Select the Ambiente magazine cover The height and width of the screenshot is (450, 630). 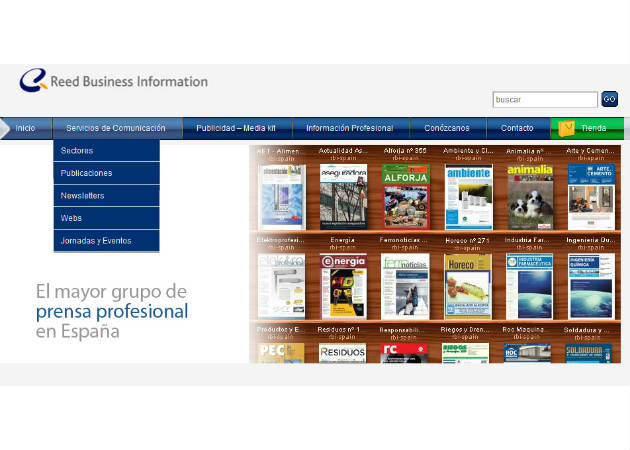[468, 196]
